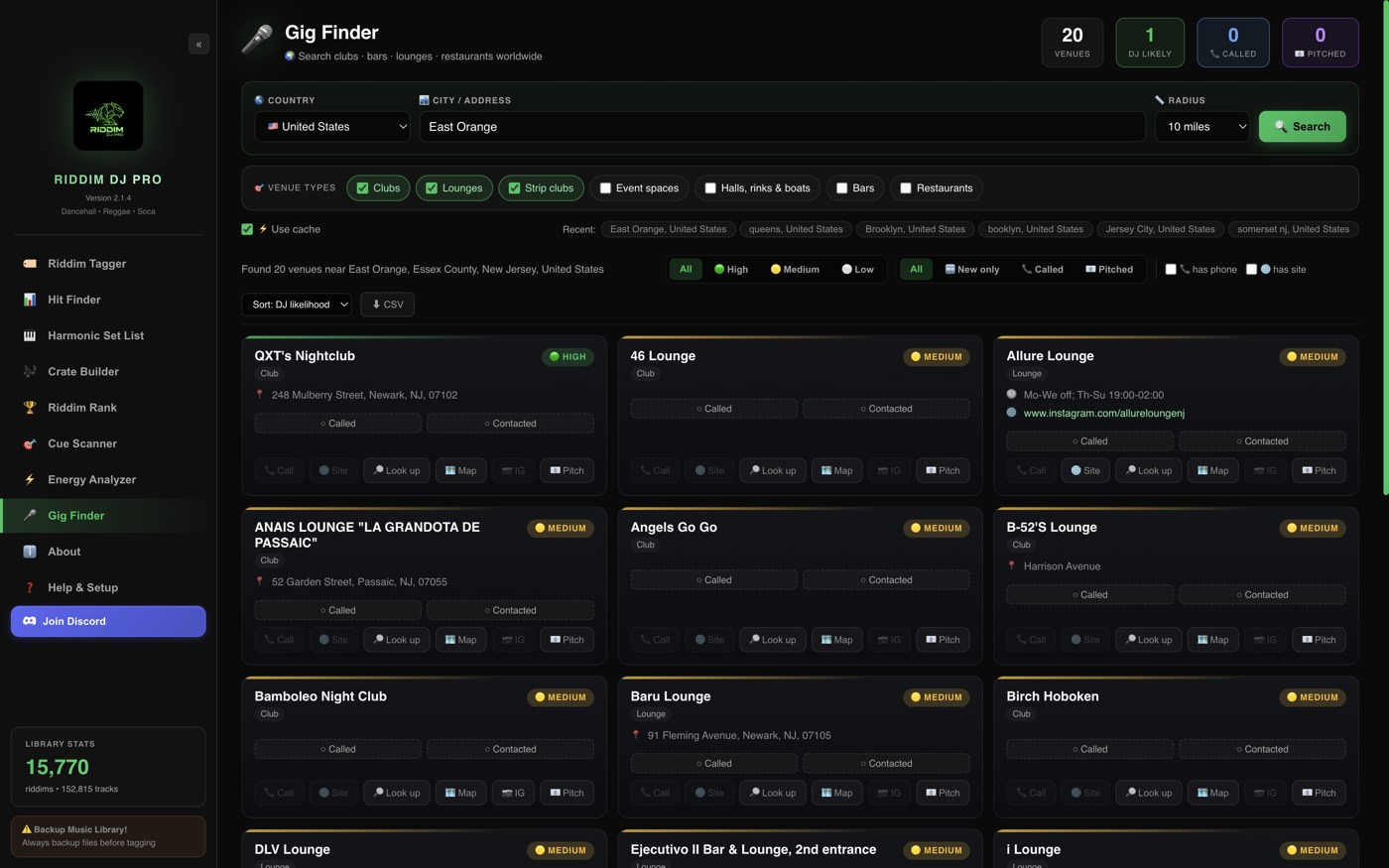The height and width of the screenshot is (868, 1389).
Task: Click the Riddim DJ Pro logo
Action: 108,115
